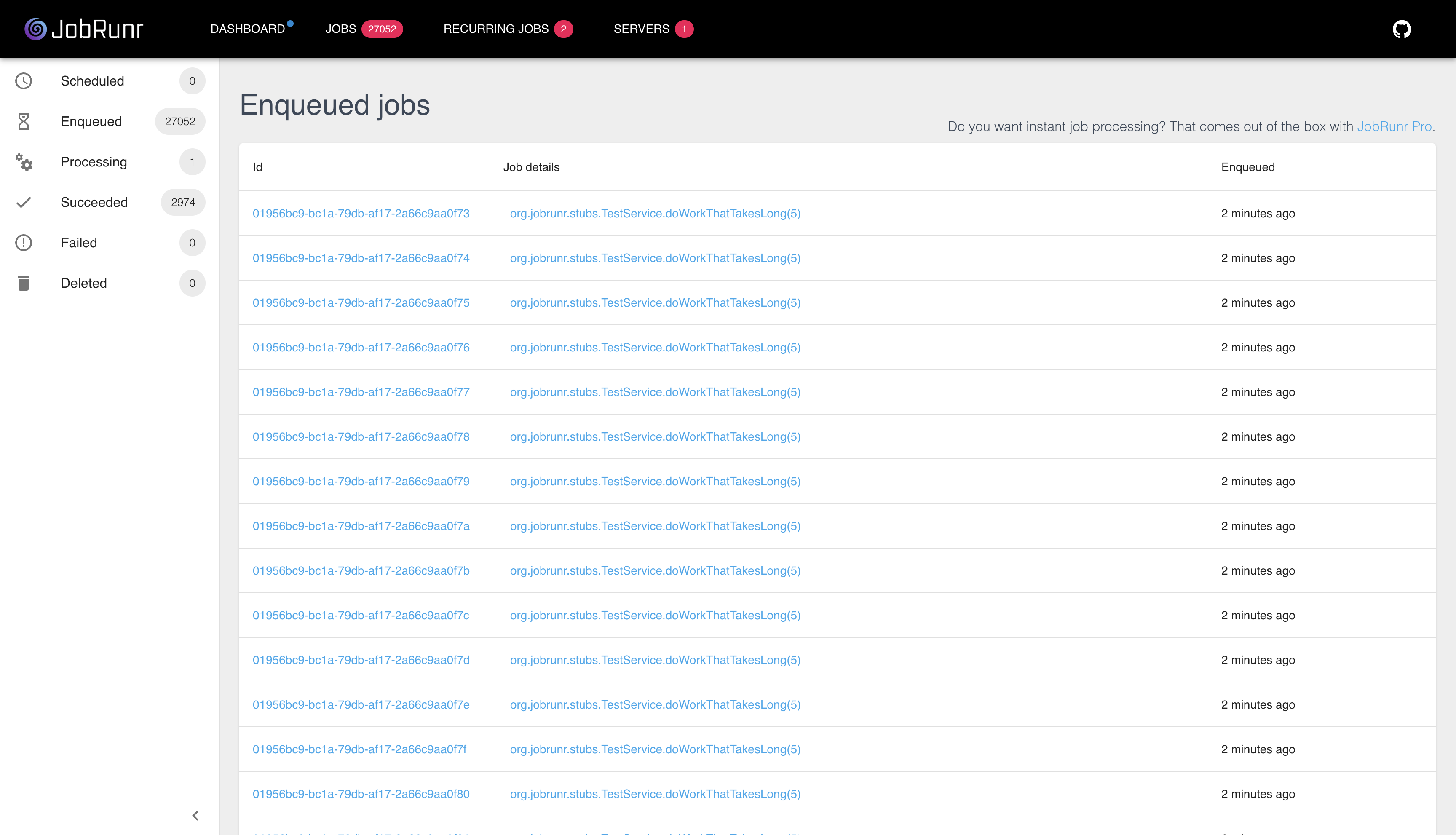Open the GitHub icon link
Viewport: 1456px width, 835px height.
click(1402, 29)
